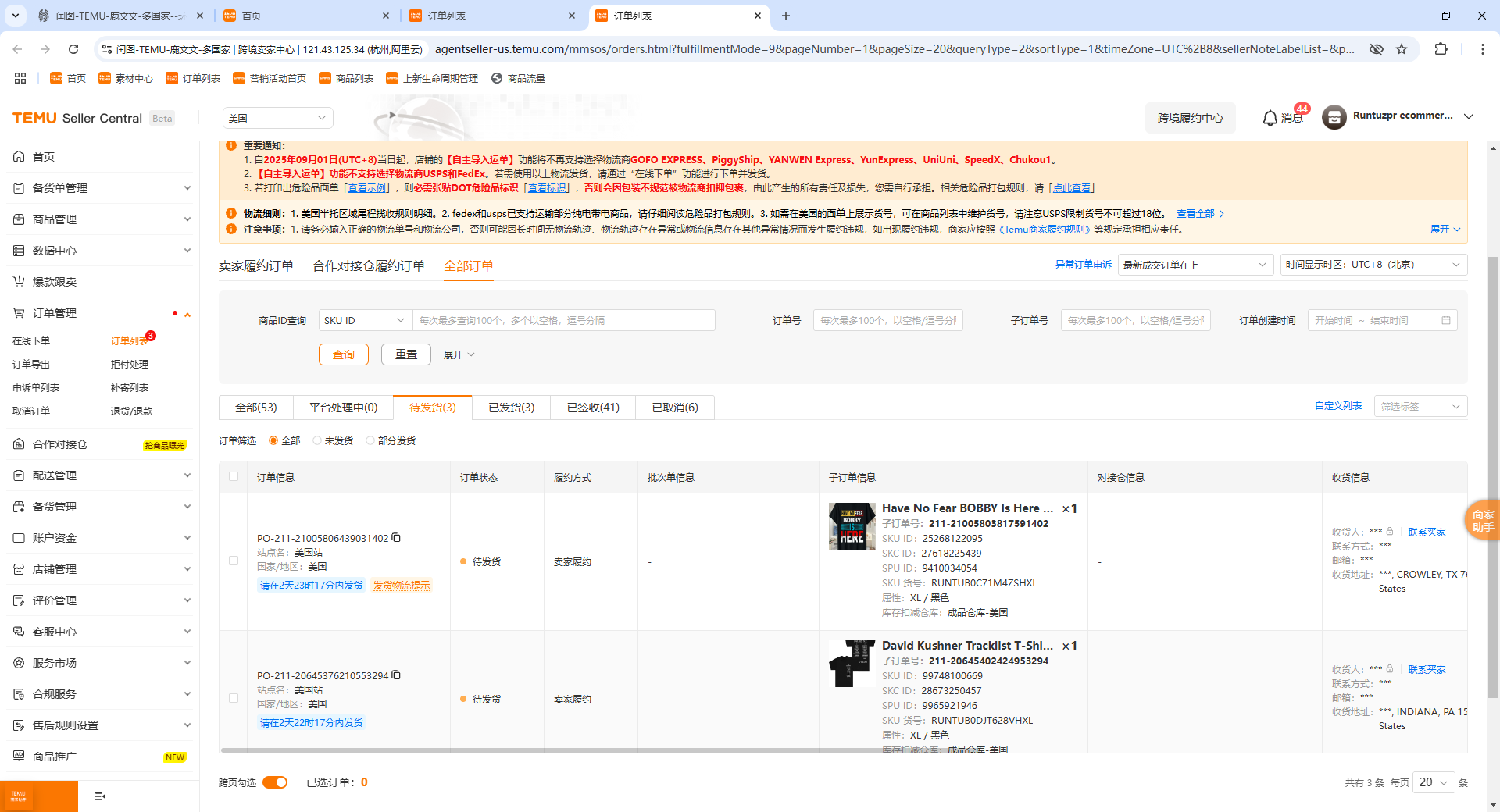Switch to the 已签收(41) tab
Screen dimensions: 1500x812
[x=592, y=407]
